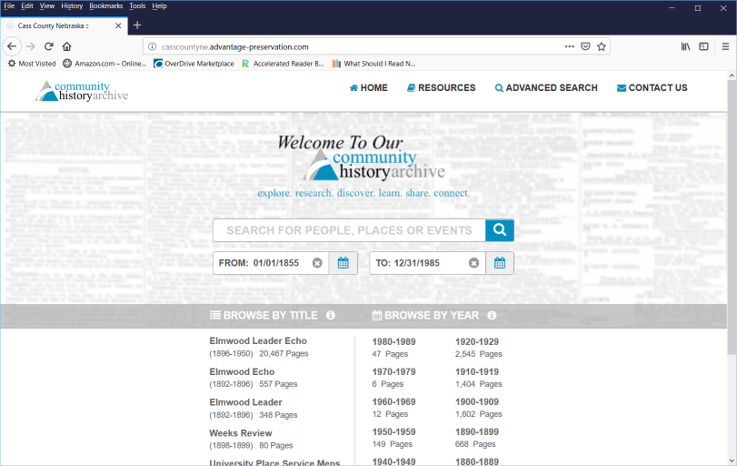
Task: Browse years 1920-1929
Action: (477, 342)
